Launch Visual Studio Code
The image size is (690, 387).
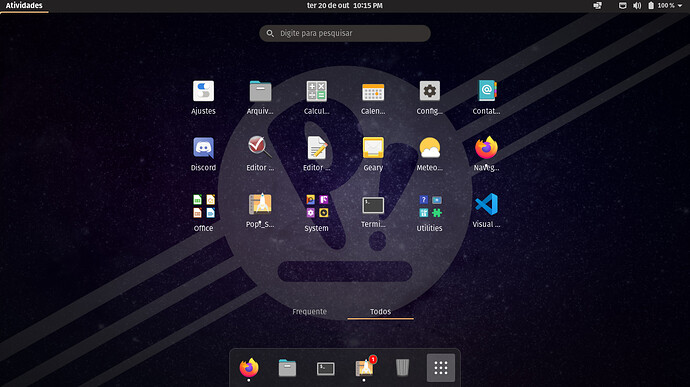tap(486, 204)
